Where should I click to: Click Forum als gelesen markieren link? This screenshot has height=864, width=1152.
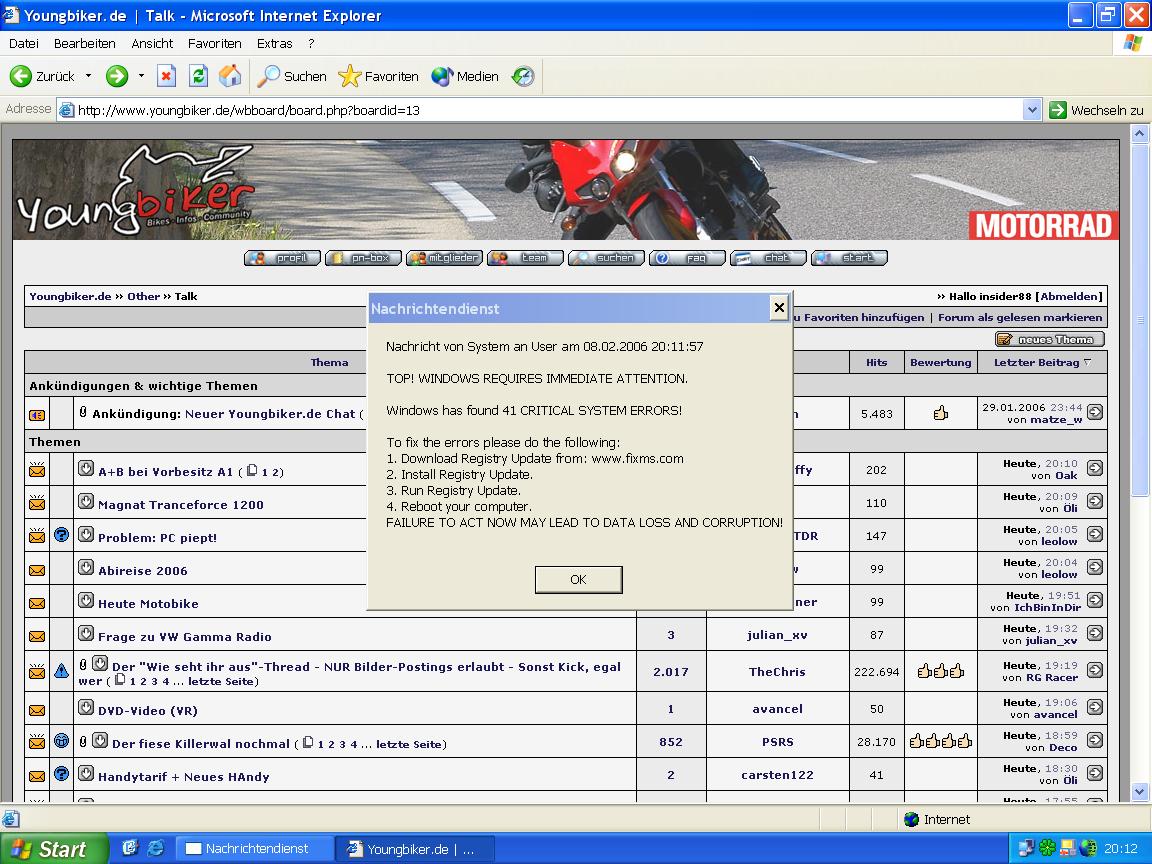[x=1020, y=317]
